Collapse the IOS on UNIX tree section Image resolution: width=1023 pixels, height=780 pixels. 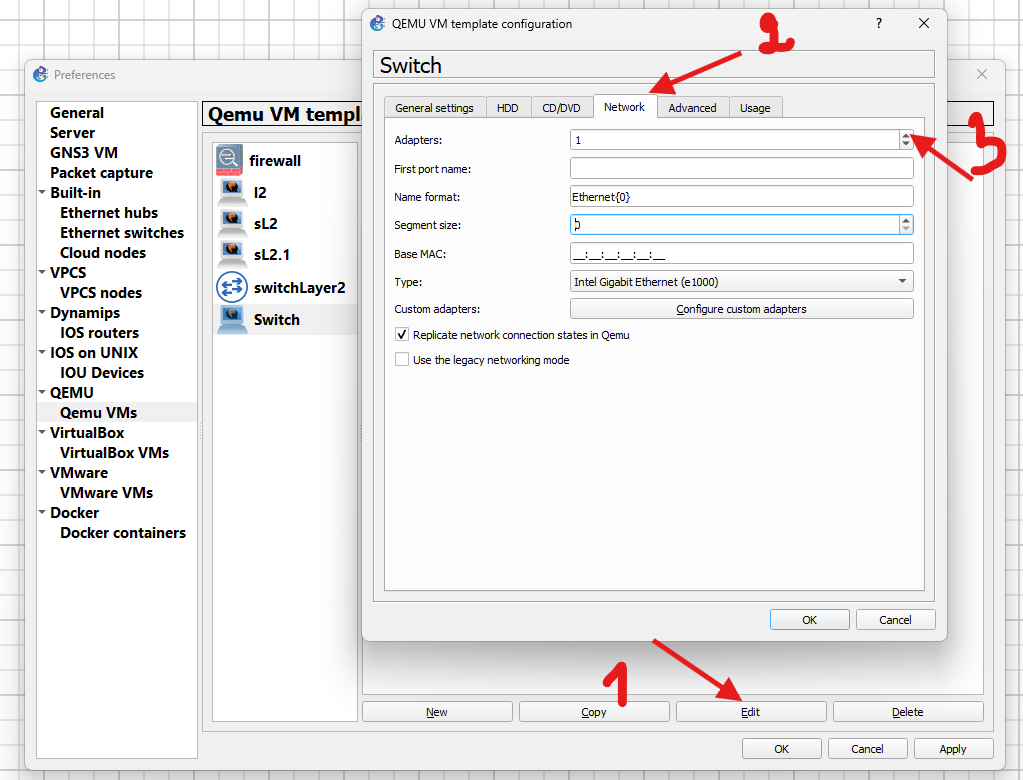pyautogui.click(x=42, y=352)
